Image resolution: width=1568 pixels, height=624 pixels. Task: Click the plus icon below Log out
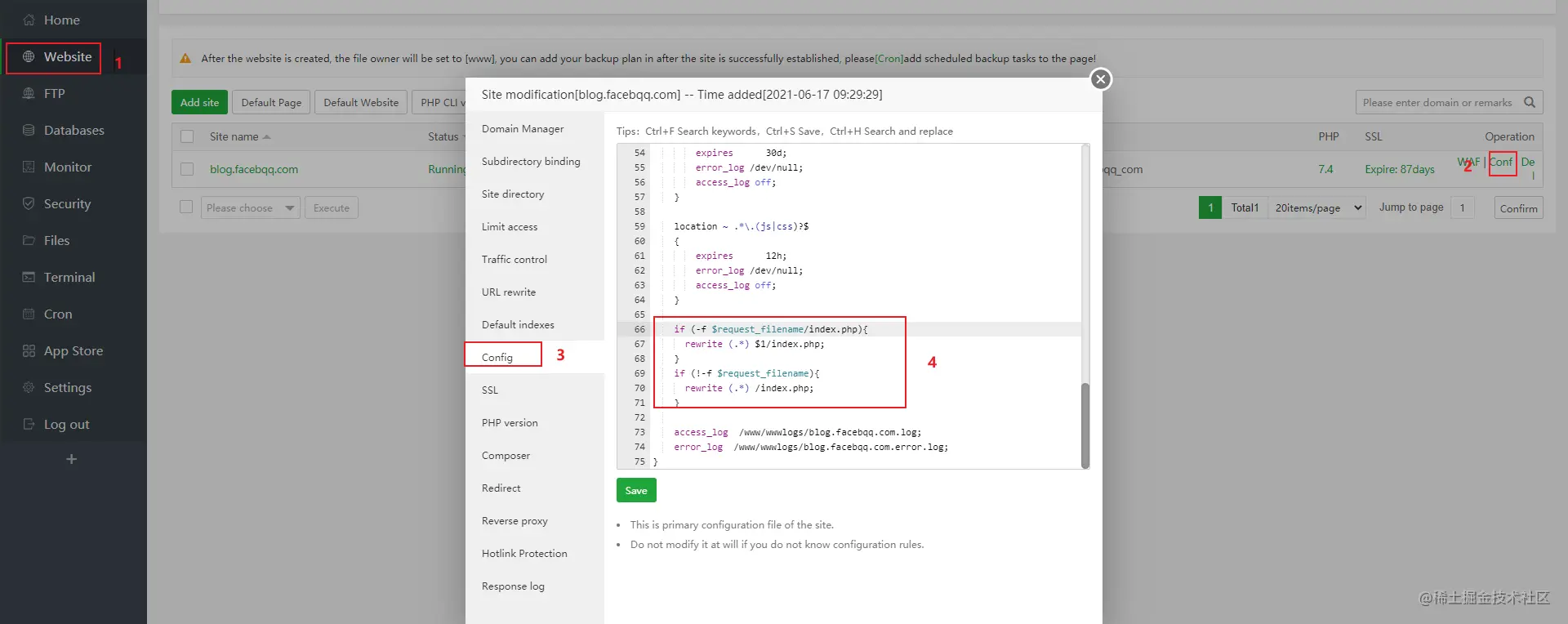(x=72, y=459)
